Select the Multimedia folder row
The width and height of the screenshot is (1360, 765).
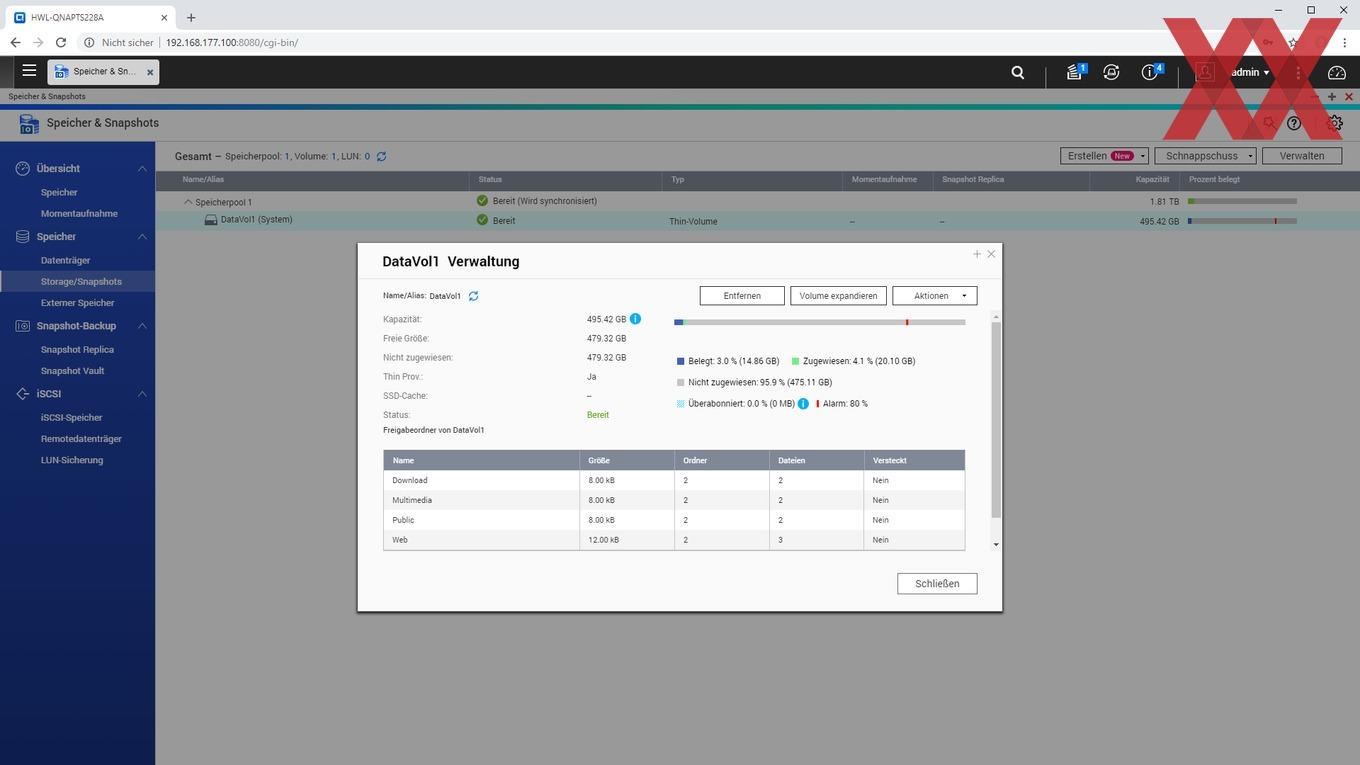coord(674,500)
